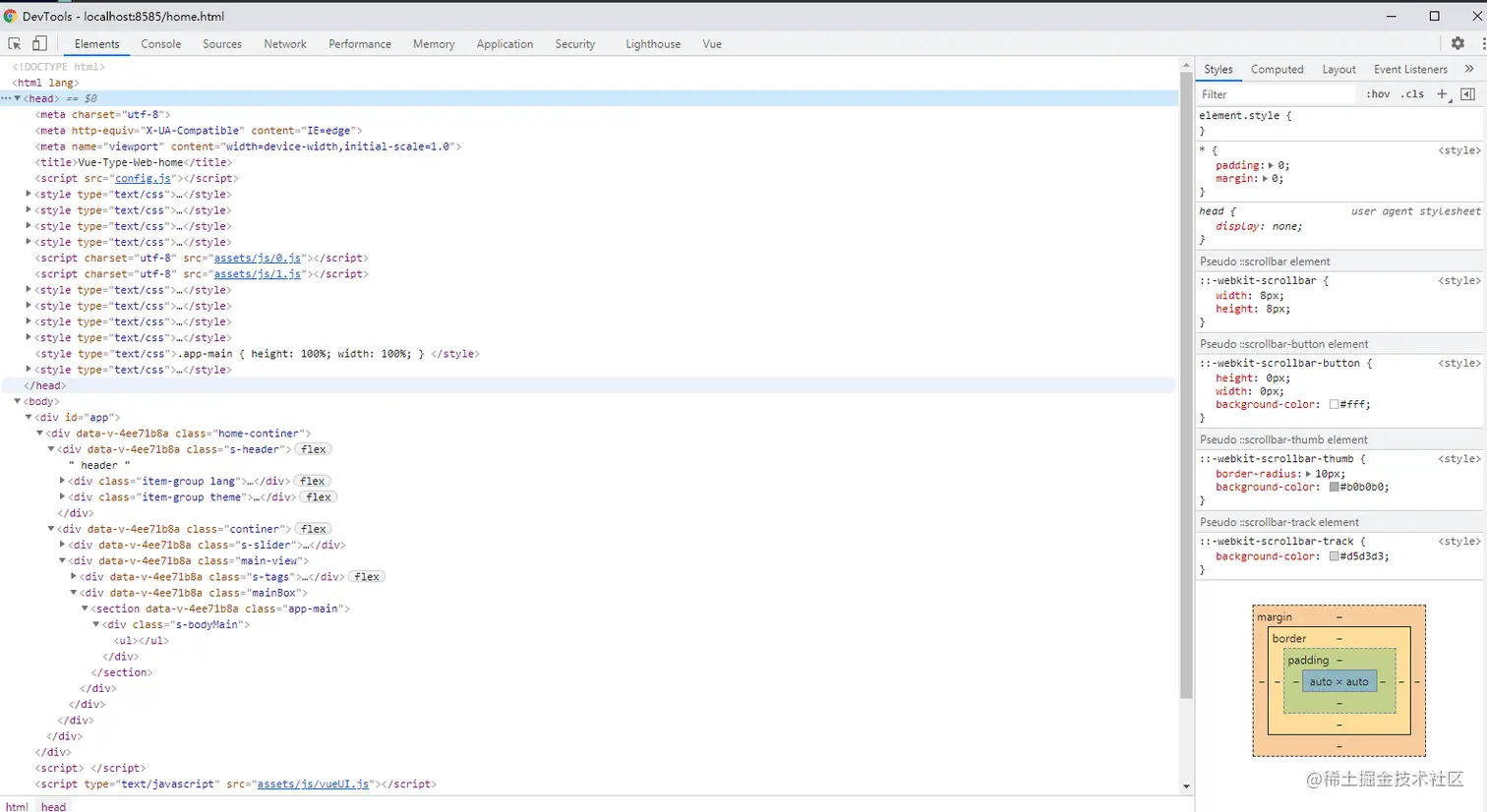Switch to the Sources tab
The image size is (1487, 812).
222,44
